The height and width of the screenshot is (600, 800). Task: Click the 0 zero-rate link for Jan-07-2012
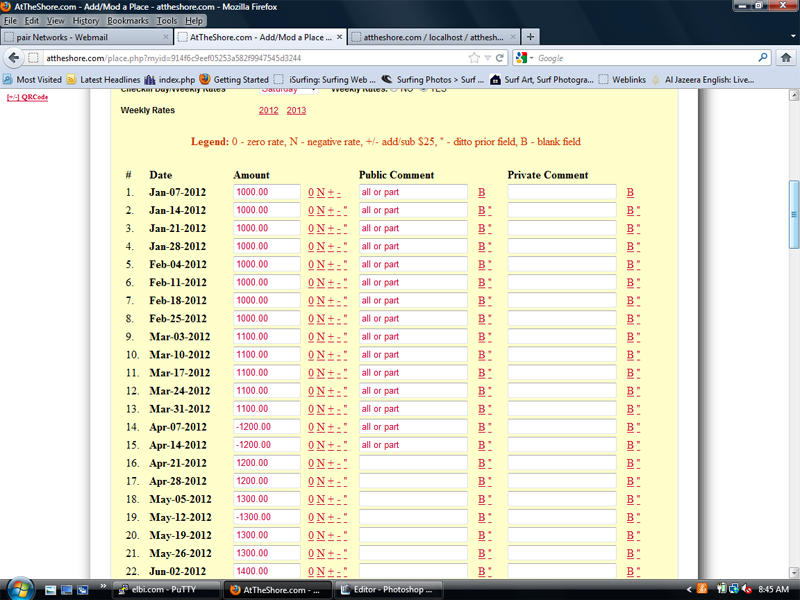pyautogui.click(x=311, y=193)
